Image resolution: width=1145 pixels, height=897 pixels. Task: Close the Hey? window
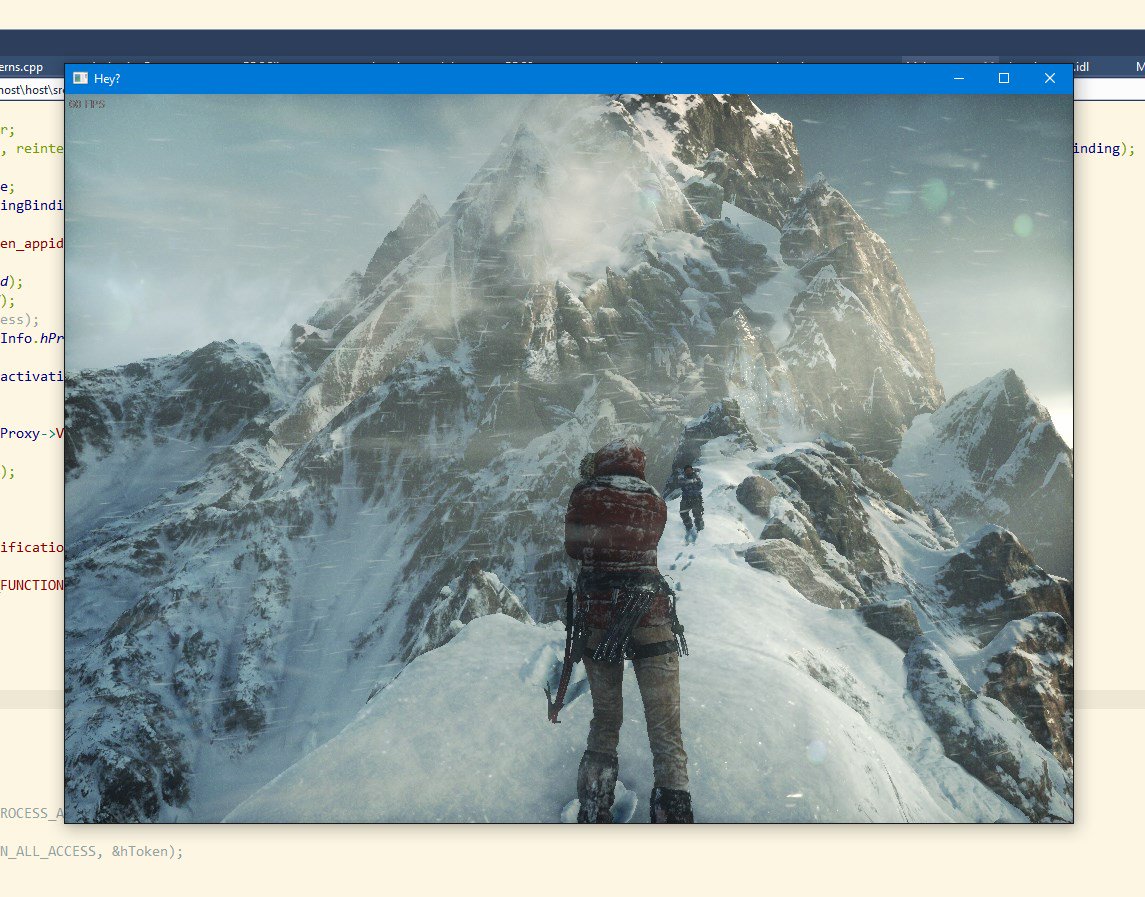pyautogui.click(x=1050, y=78)
